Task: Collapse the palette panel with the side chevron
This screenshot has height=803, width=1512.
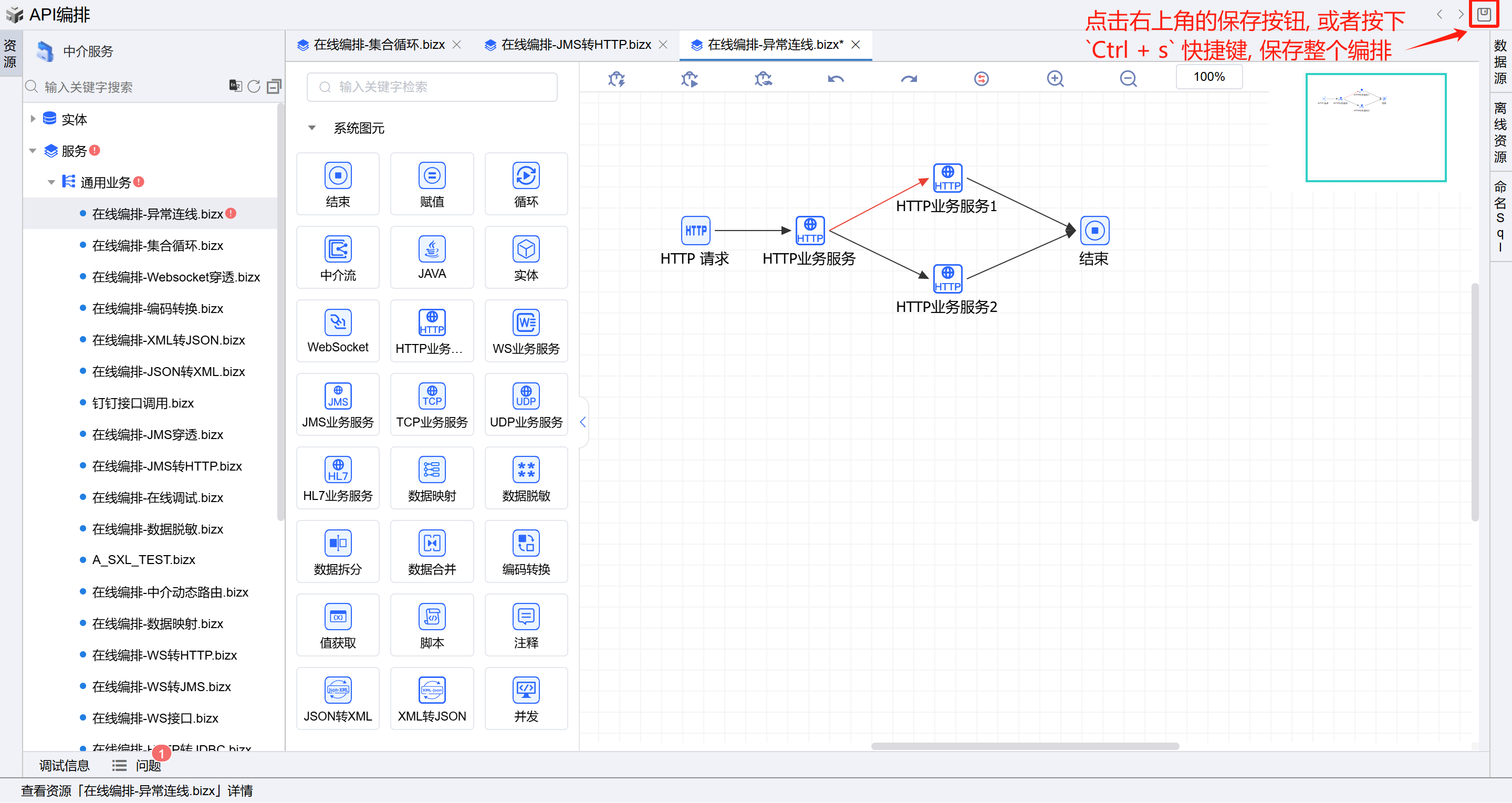Action: click(582, 422)
